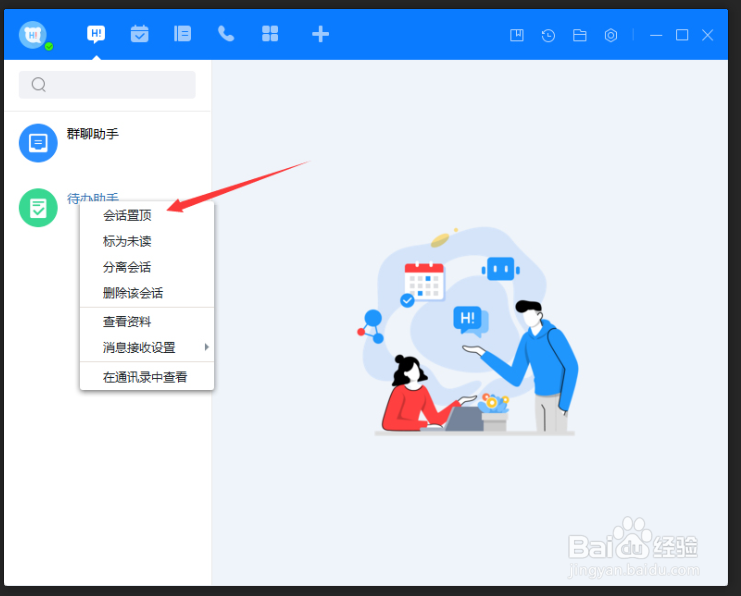Choose 在通讯录中查看 menu entry
Screen dimensions: 741x596
[x=147, y=377]
